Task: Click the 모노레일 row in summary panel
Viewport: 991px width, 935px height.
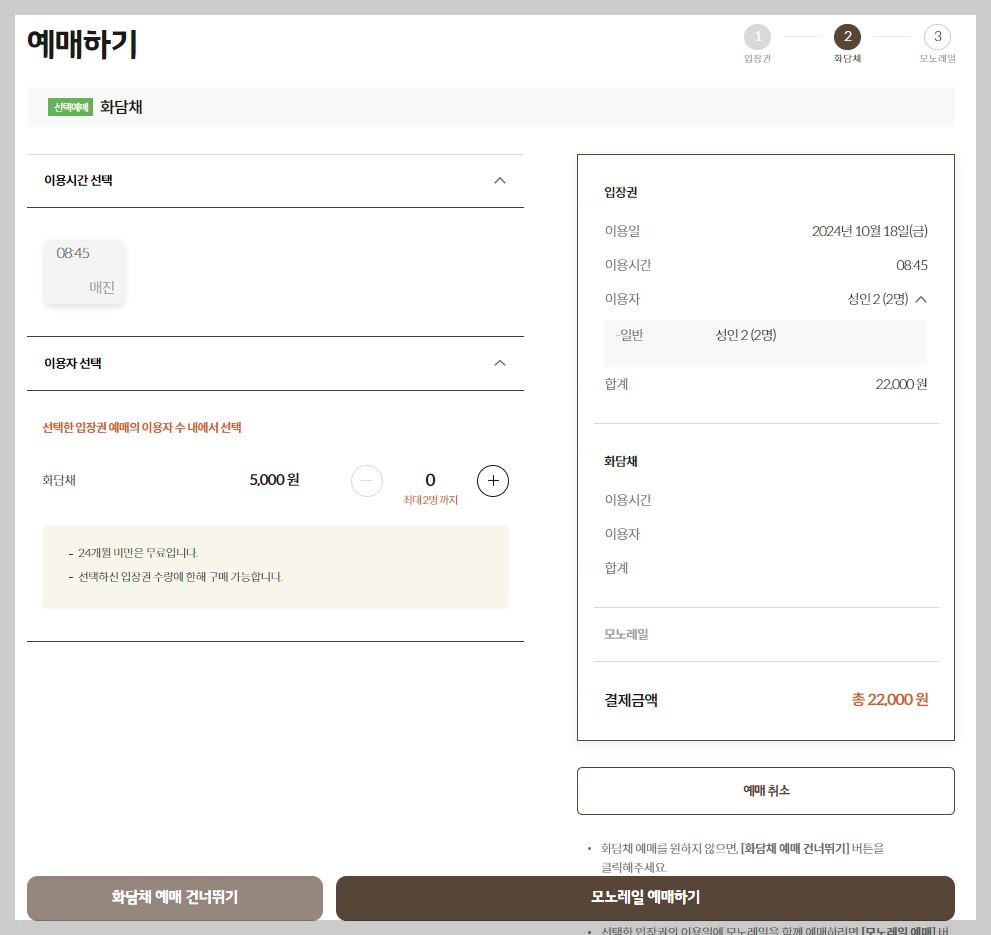Action: (765, 634)
